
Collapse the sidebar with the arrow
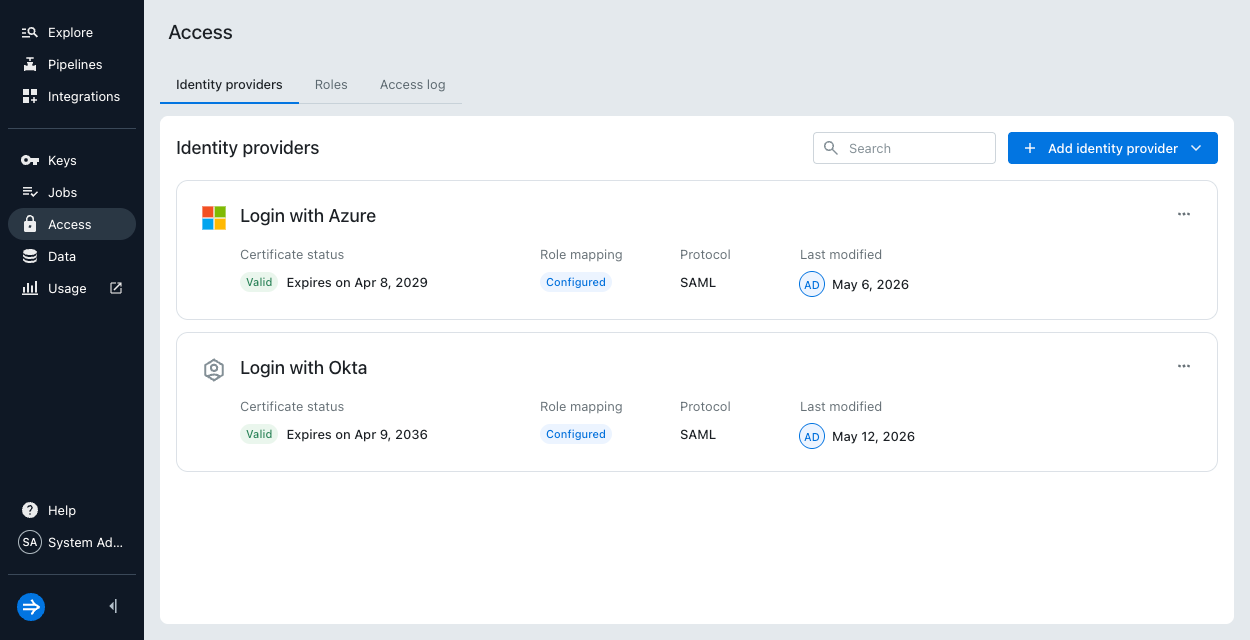tap(113, 606)
